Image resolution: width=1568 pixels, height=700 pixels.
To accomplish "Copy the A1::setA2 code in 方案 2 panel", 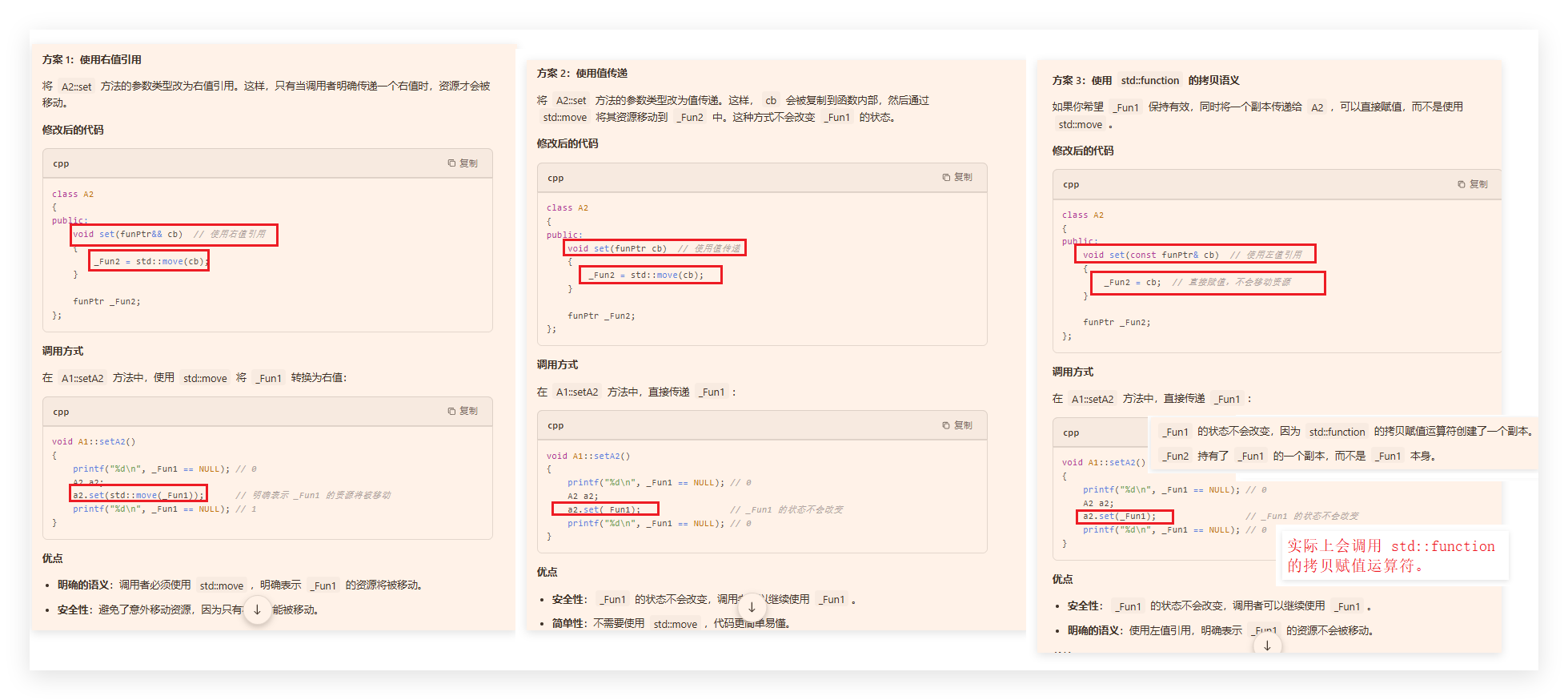I will pyautogui.click(x=957, y=425).
